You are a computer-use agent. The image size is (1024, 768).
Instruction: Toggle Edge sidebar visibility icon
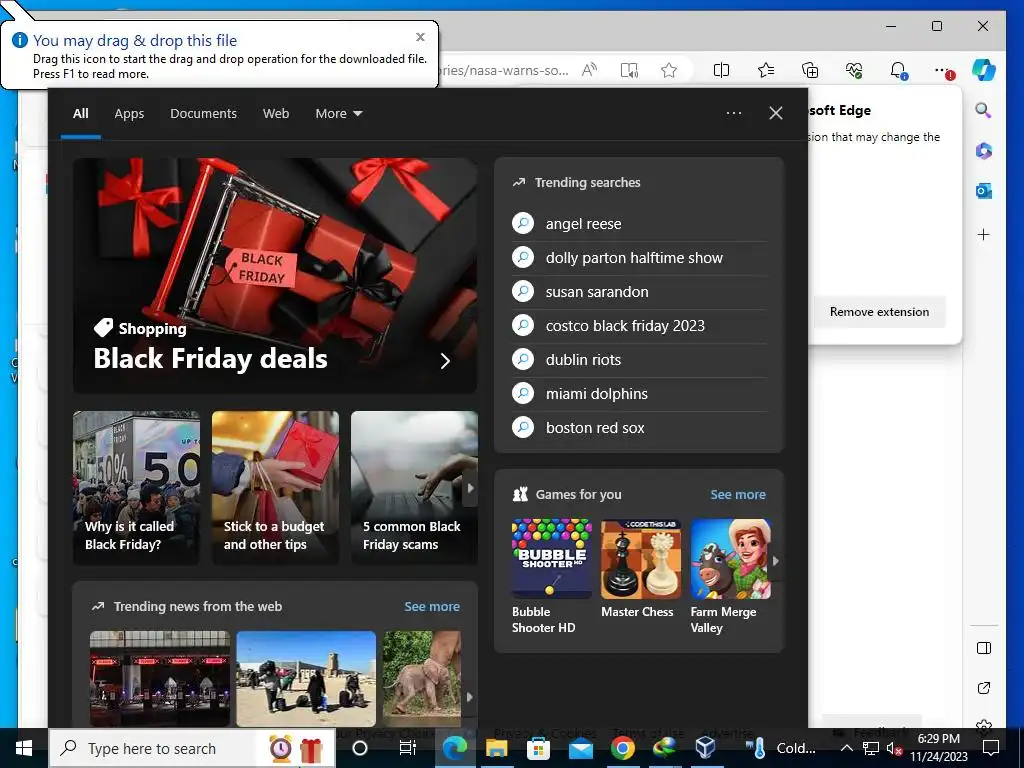click(x=984, y=648)
